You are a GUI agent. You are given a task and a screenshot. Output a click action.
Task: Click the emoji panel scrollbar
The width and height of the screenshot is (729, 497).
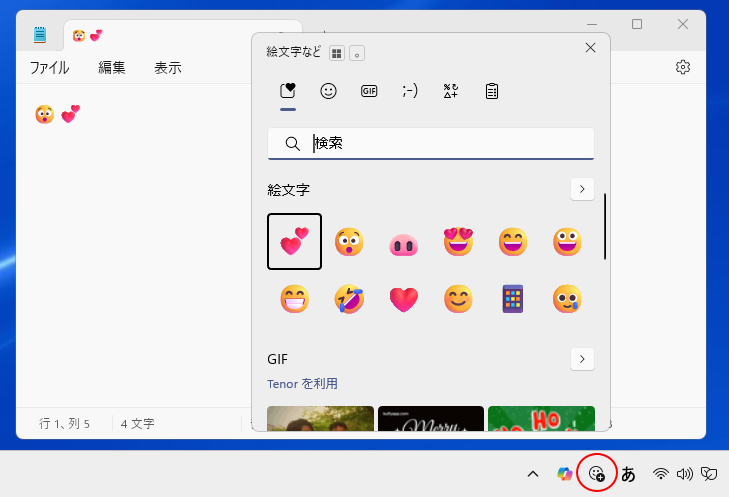(604, 226)
